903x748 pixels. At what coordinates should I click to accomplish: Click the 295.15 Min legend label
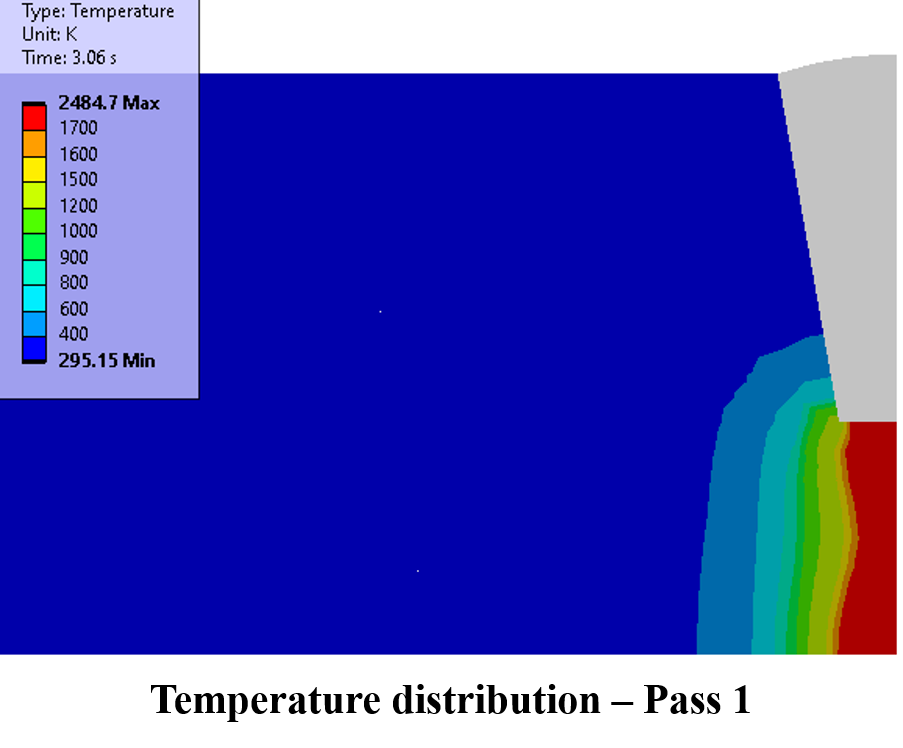pyautogui.click(x=105, y=361)
